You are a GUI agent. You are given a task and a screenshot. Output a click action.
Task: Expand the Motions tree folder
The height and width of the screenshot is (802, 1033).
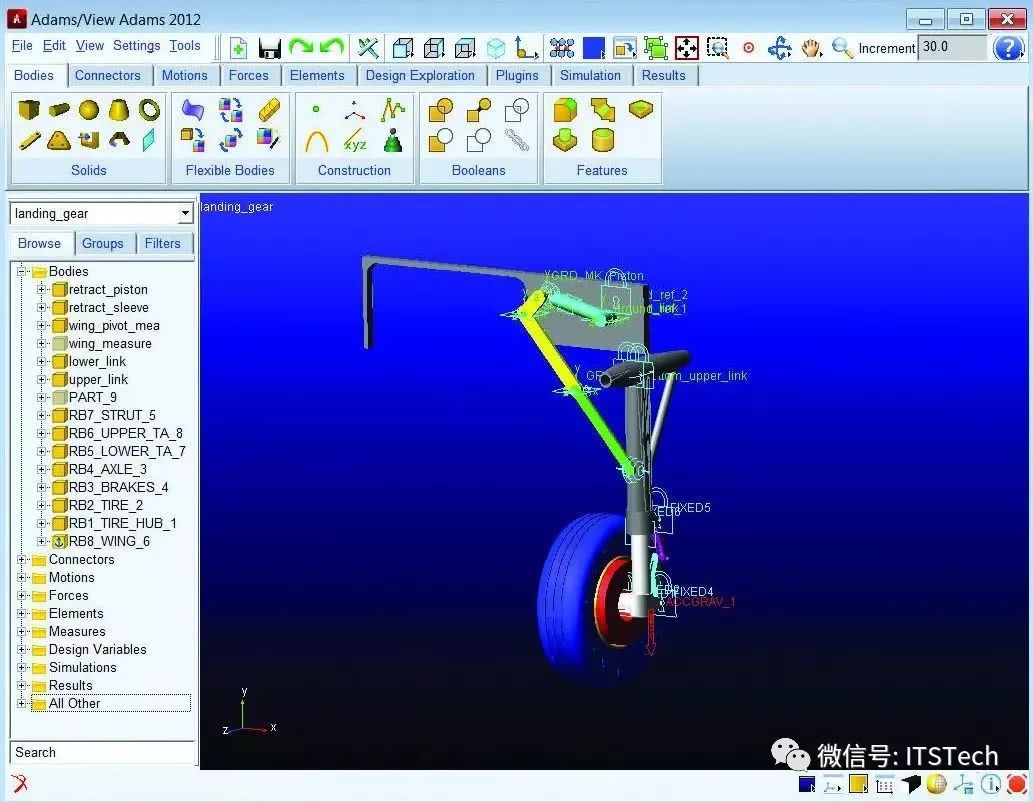(22, 577)
